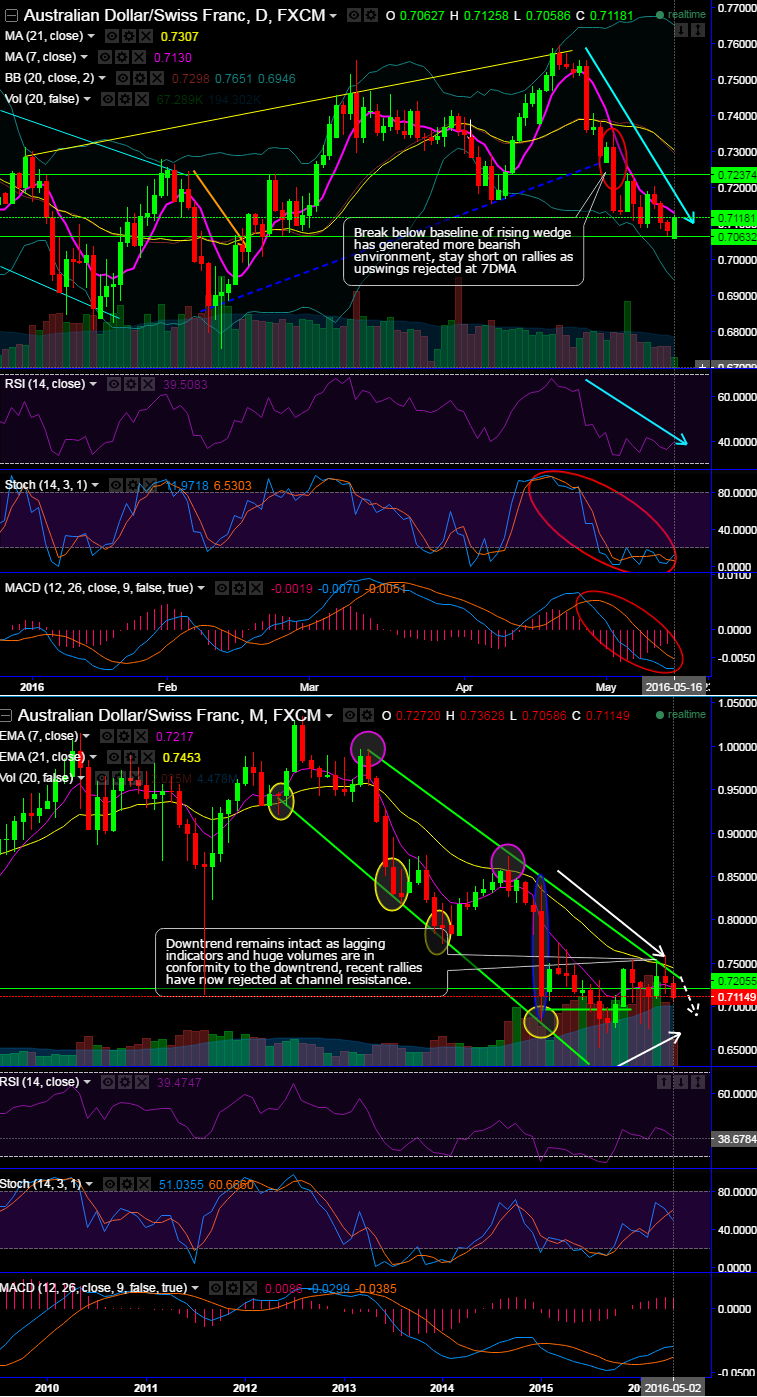The width and height of the screenshot is (757, 1397).
Task: Remove the BB (20, close, 2) indicator
Action: point(156,78)
